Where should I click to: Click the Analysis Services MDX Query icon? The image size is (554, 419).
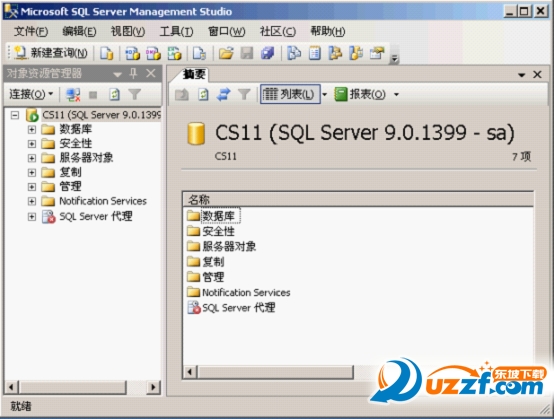pyautogui.click(x=132, y=53)
